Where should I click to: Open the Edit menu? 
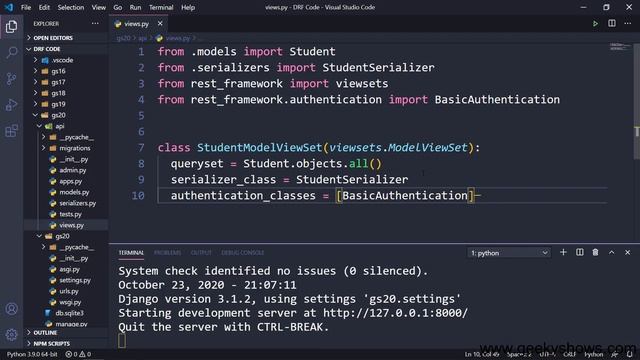pos(44,7)
